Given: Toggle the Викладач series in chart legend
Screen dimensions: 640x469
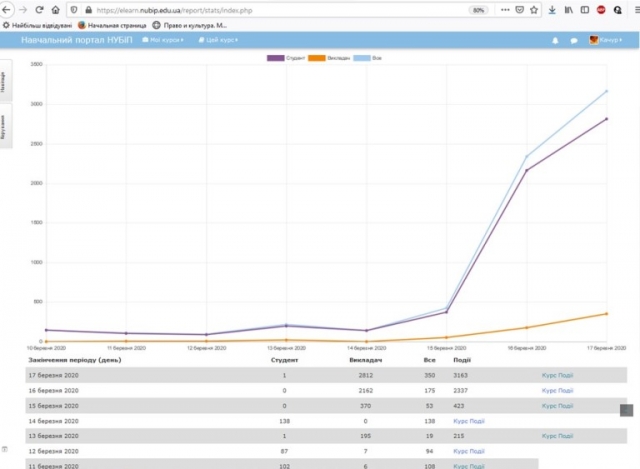Looking at the screenshot, I should (337, 58).
